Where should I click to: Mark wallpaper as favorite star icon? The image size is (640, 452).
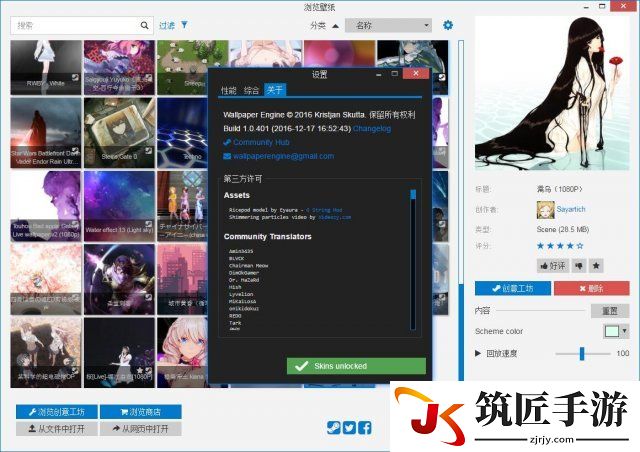(596, 266)
